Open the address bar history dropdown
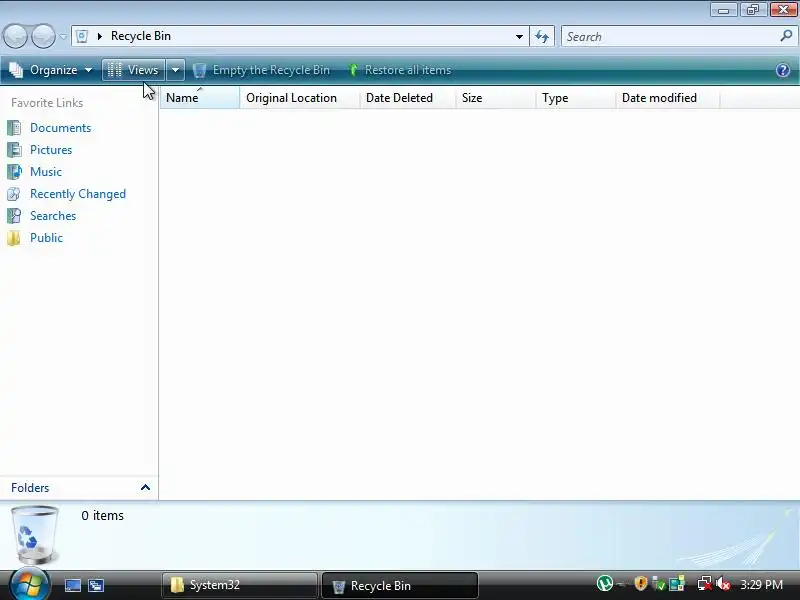 coord(519,36)
